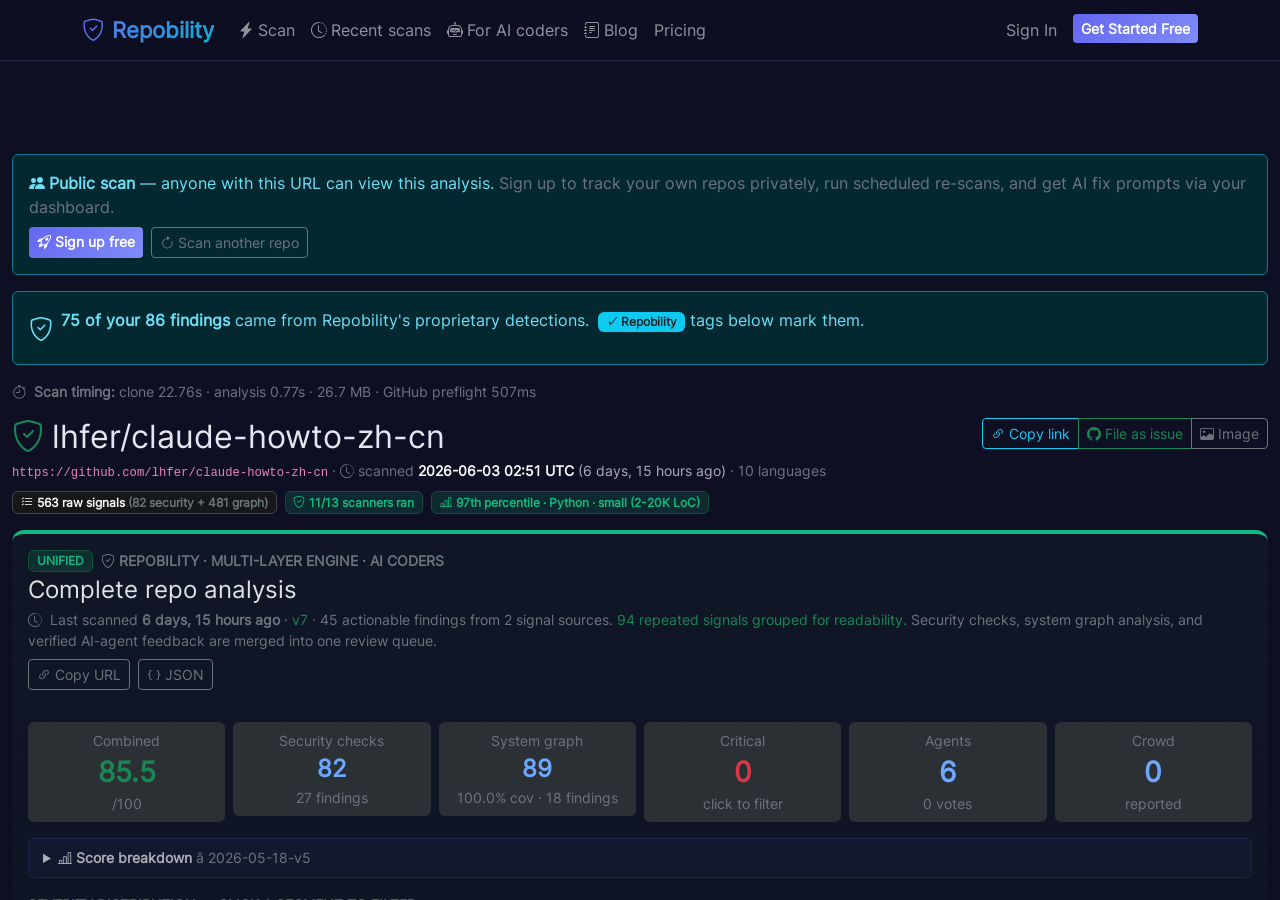Viewport: 1280px width, 900px height.
Task: Click the clock icon before 'scanned' date
Action: pyautogui.click(x=347, y=471)
